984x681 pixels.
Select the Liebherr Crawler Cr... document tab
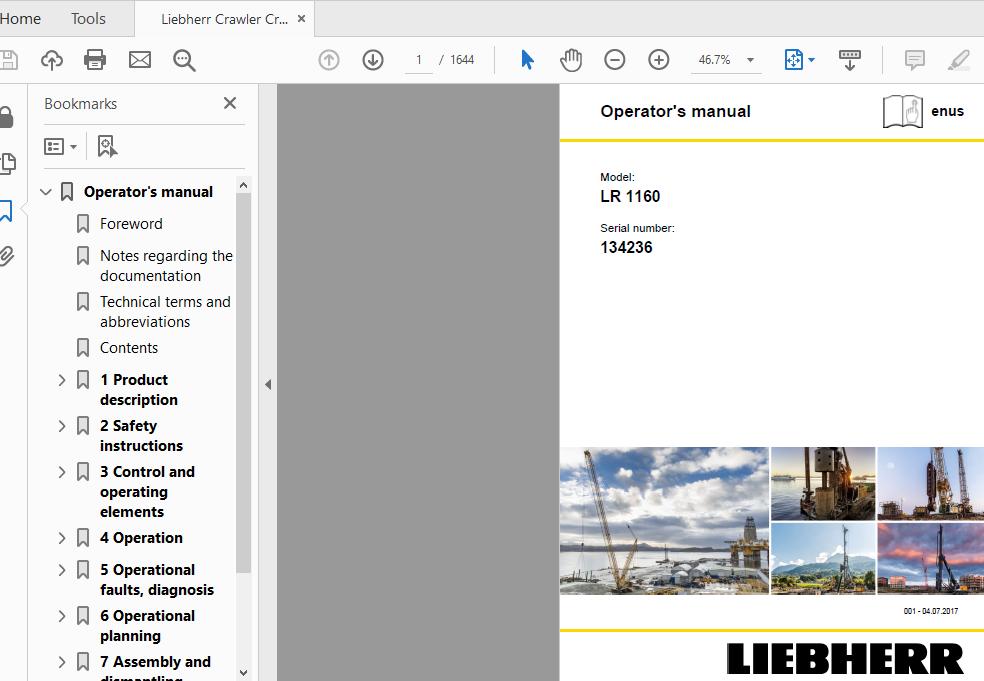[224, 19]
